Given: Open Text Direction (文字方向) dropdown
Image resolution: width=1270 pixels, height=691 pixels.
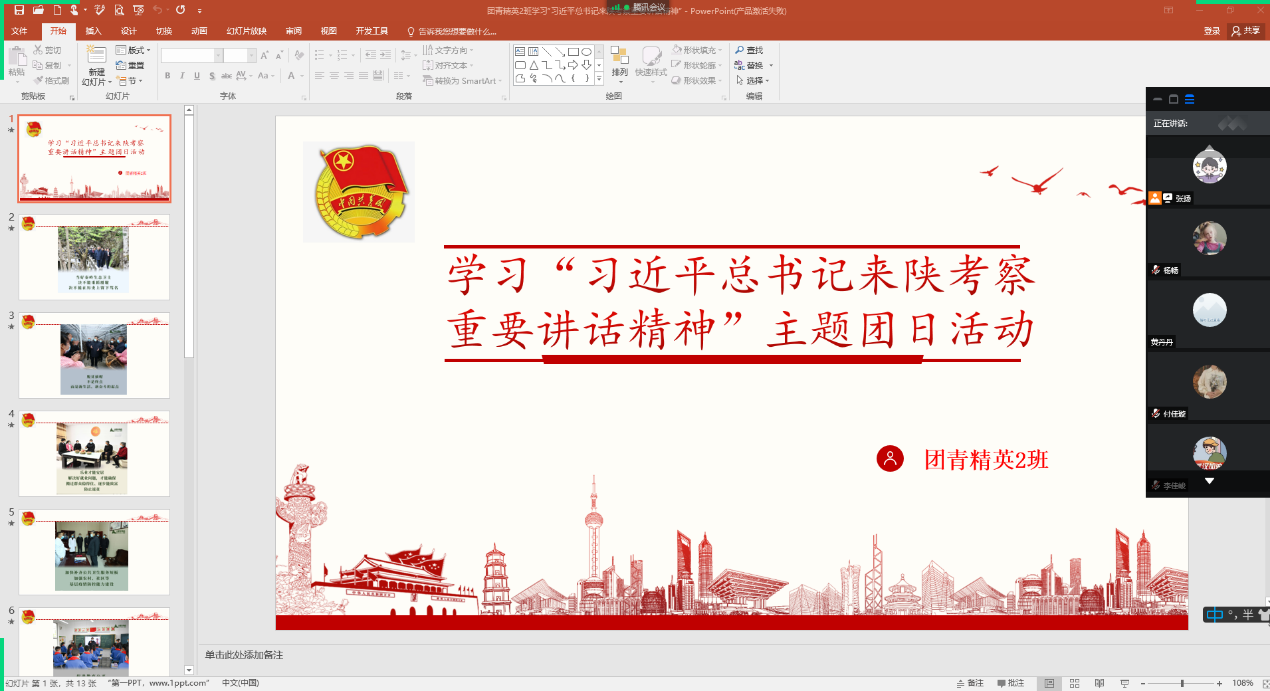Looking at the screenshot, I should click(x=448, y=50).
